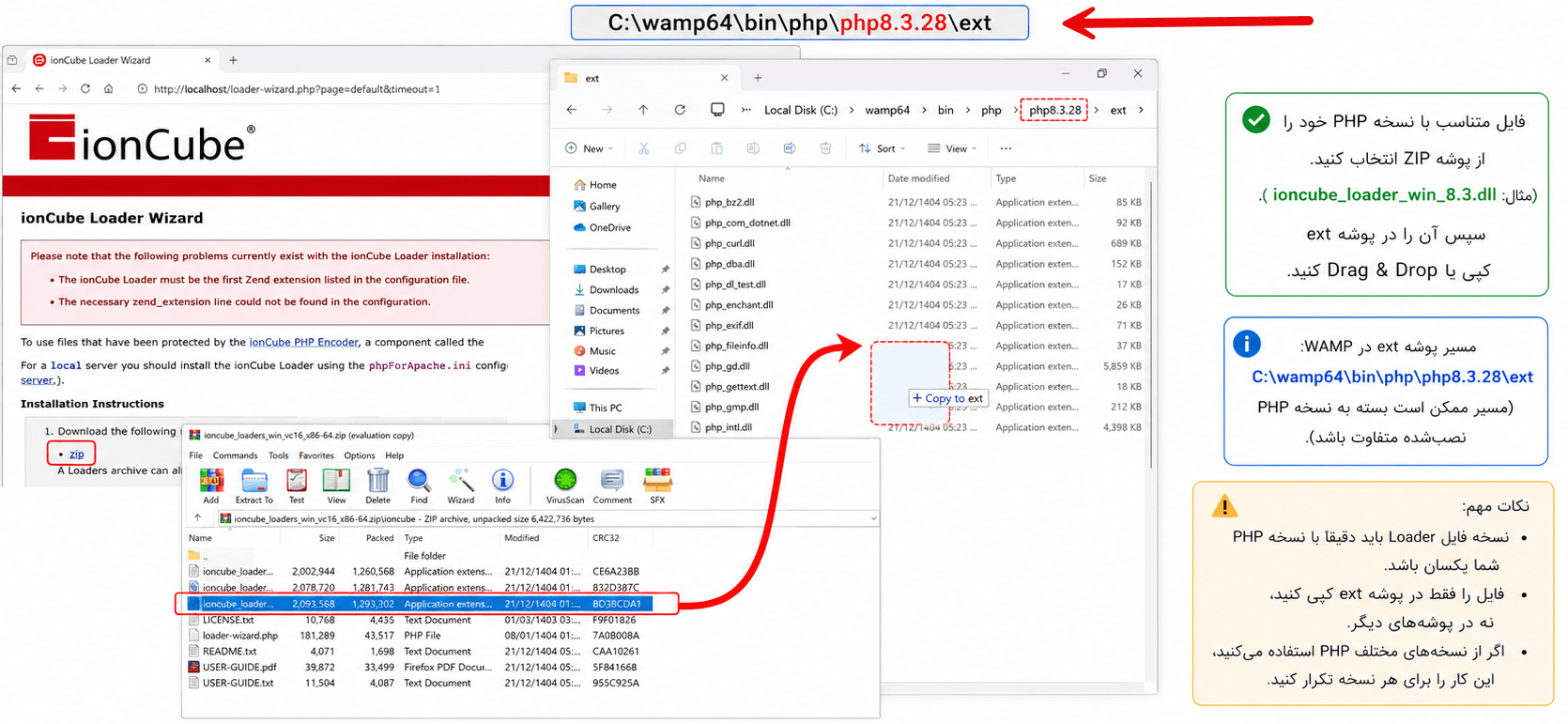1568x724 pixels.
Task: Click the Rename icon in Explorer toolbar
Action: click(753, 148)
